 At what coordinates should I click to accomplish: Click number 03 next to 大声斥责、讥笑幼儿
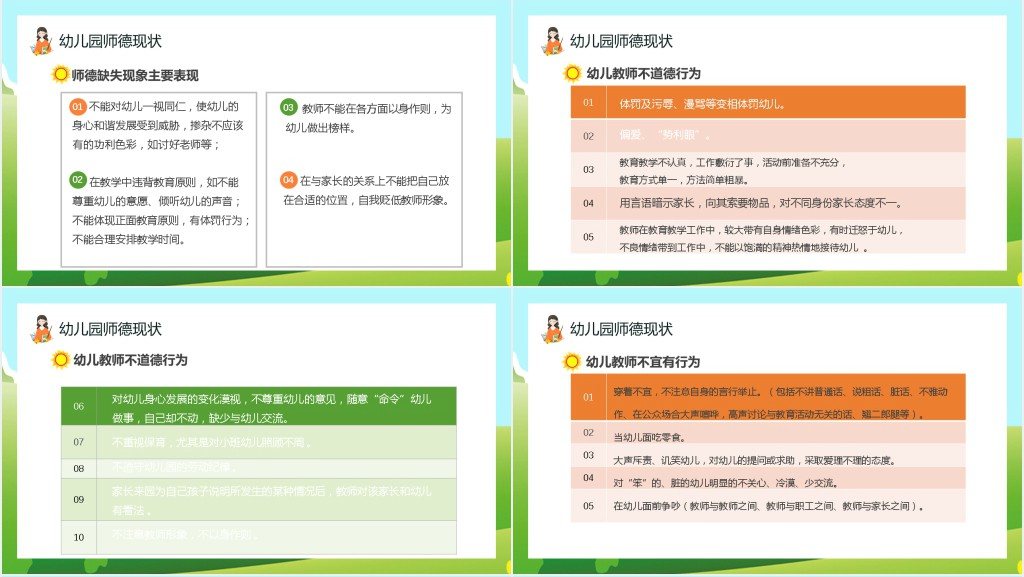tap(588, 455)
